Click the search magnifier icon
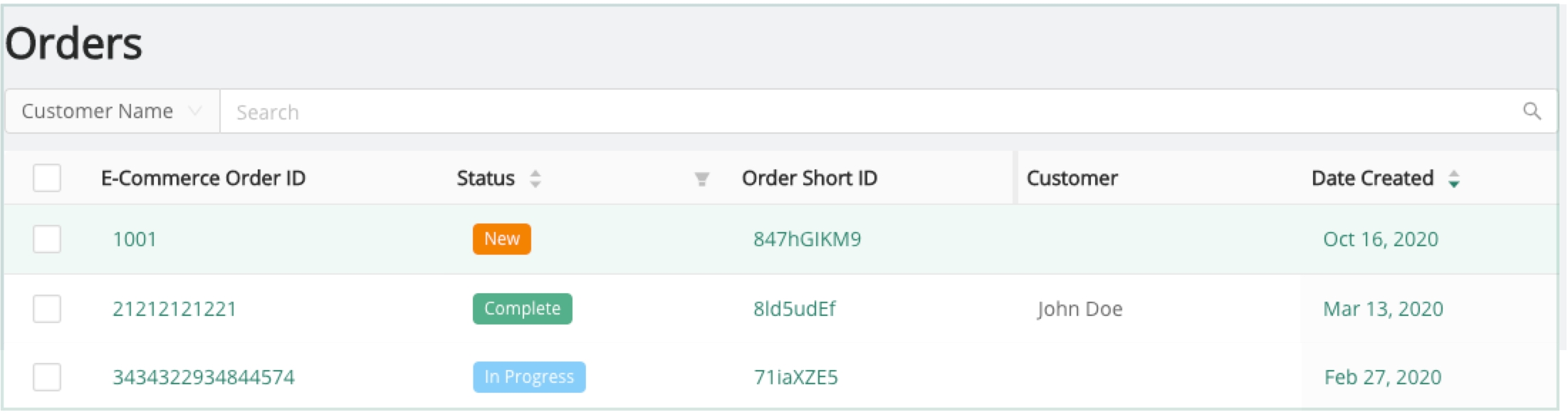Screen dimensions: 1568x417 coord(1532,112)
